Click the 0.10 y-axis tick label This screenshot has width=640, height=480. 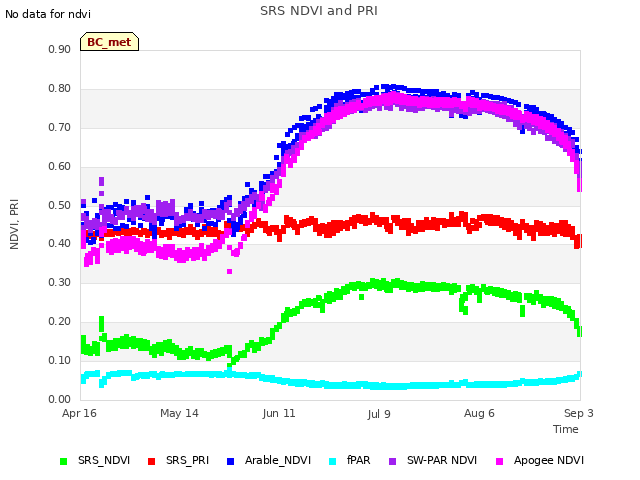59,360
